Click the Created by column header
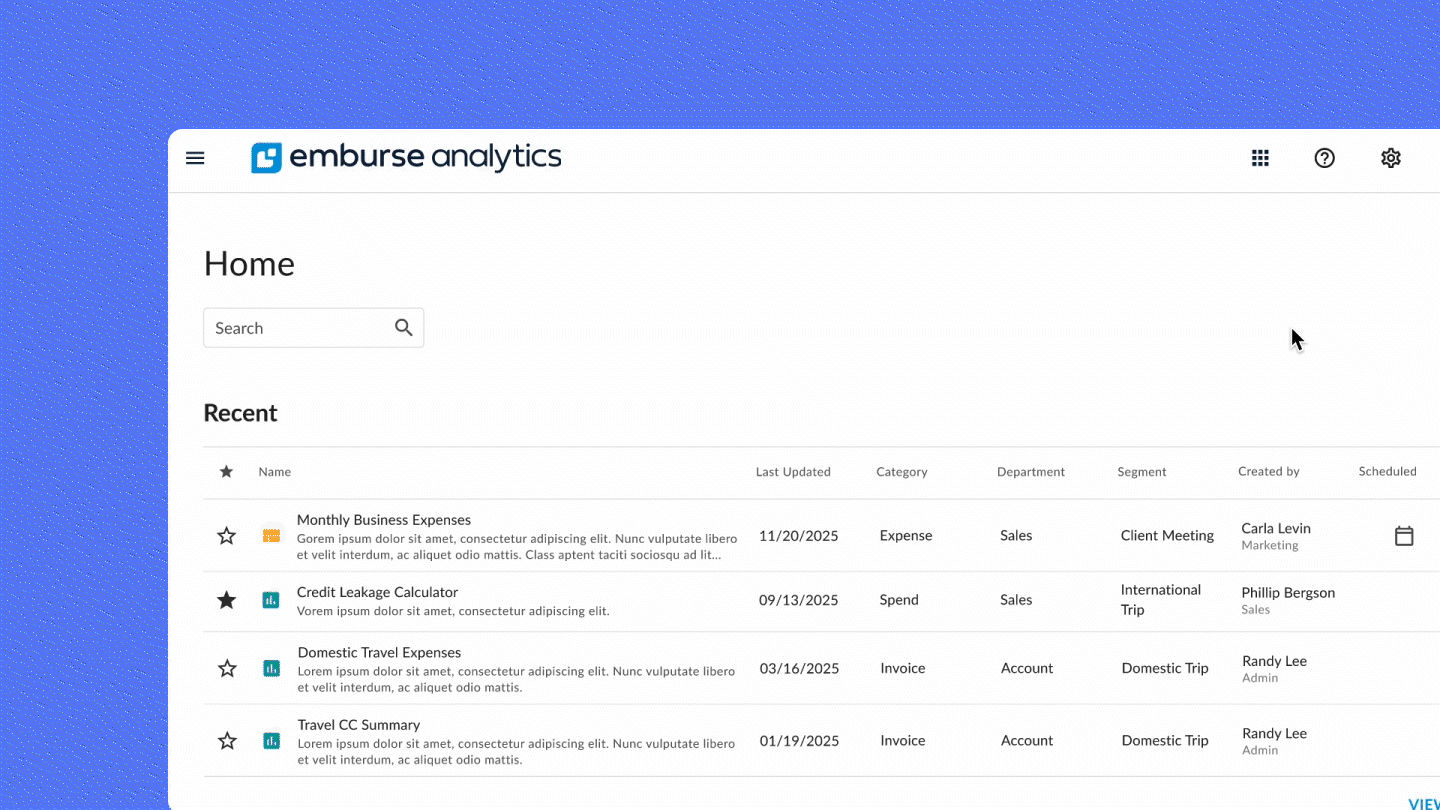 click(x=1269, y=472)
